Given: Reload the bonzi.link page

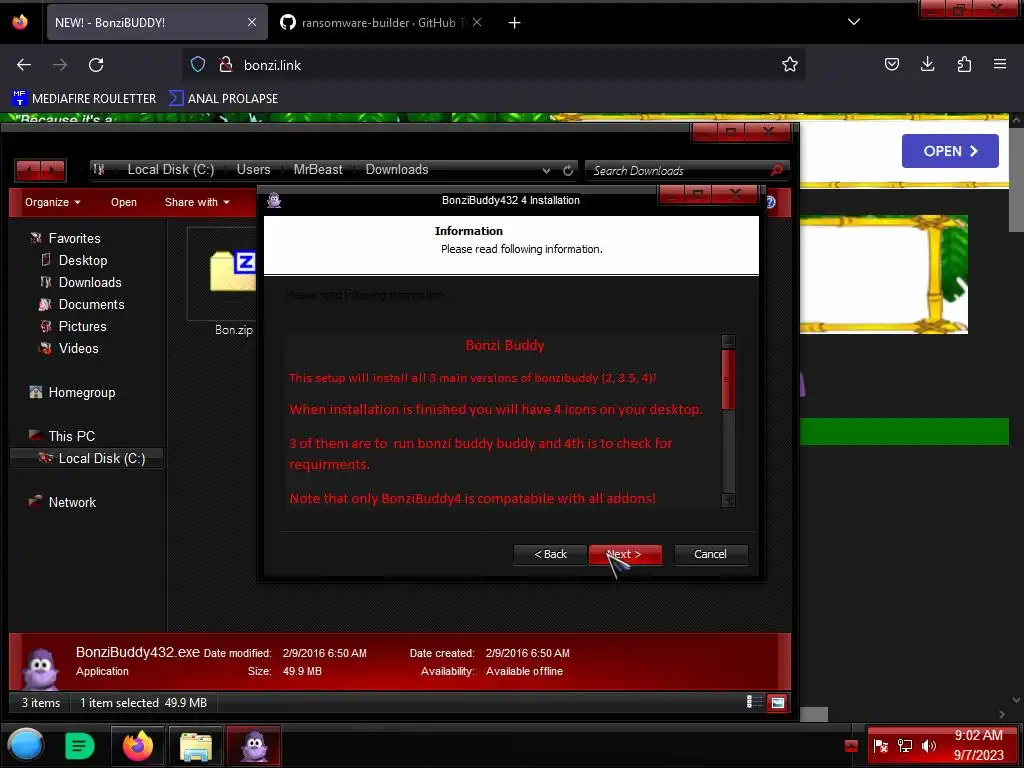Looking at the screenshot, I should coord(96,65).
